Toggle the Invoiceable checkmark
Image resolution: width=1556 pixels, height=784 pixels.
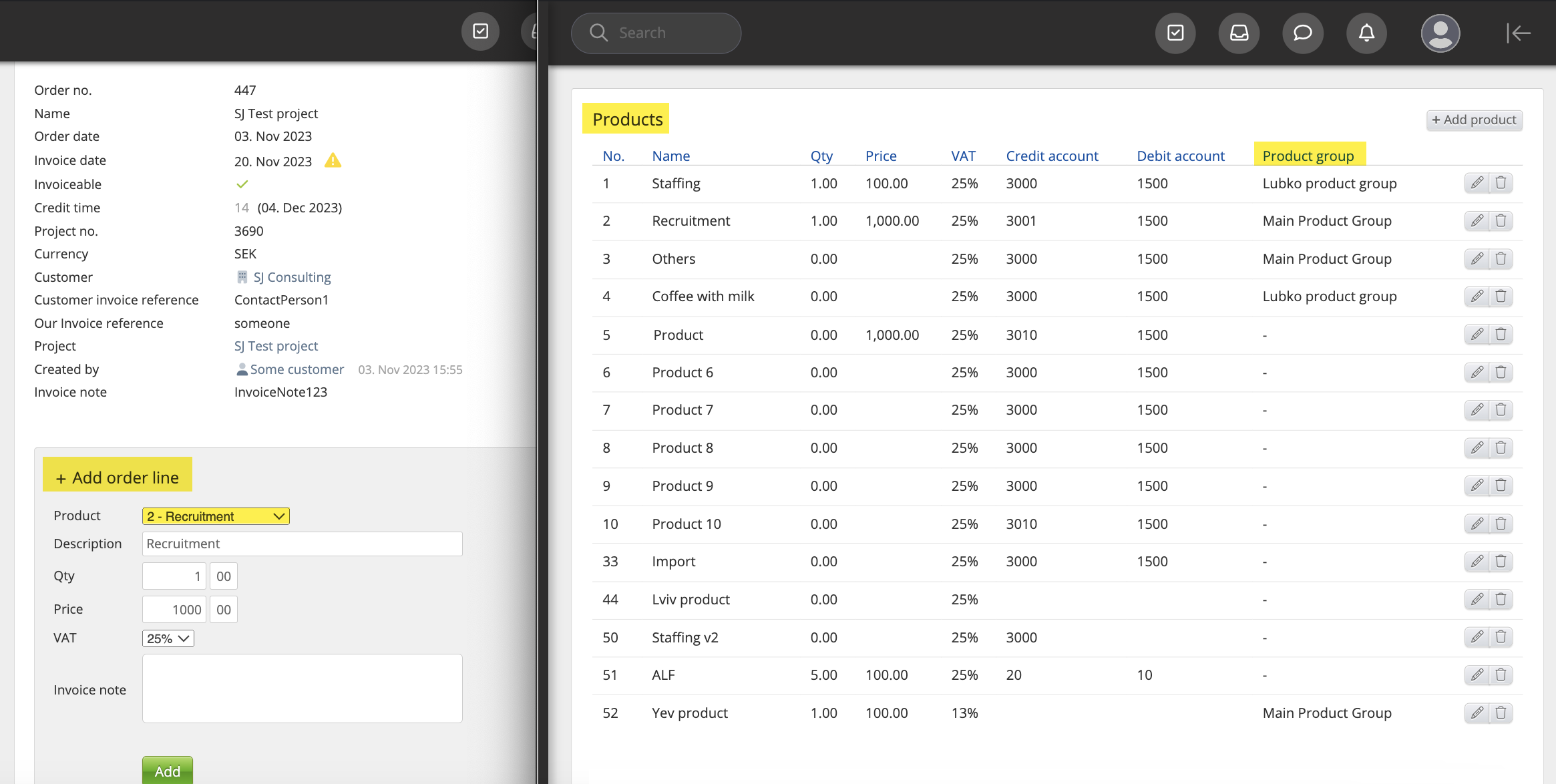pos(242,184)
